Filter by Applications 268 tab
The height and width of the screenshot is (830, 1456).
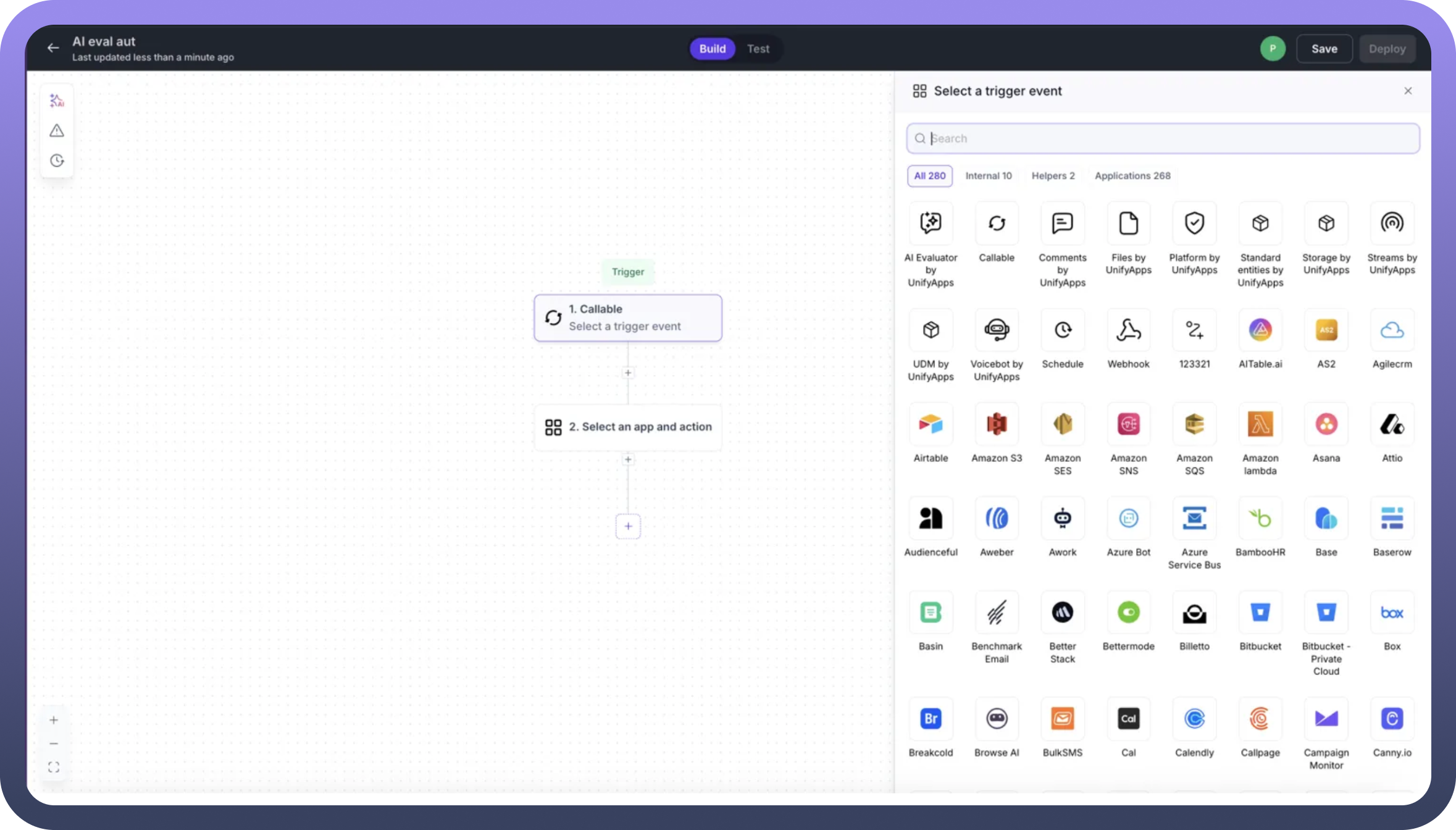[x=1132, y=176]
